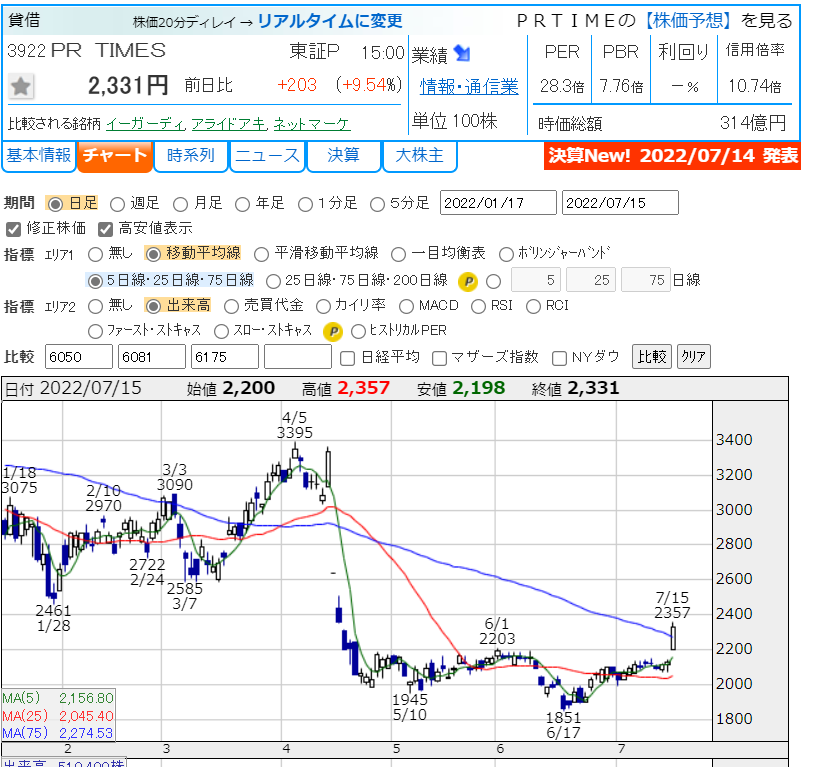This screenshot has width=813, height=767.
Task: Open the ニュース tab
Action: pos(267,155)
